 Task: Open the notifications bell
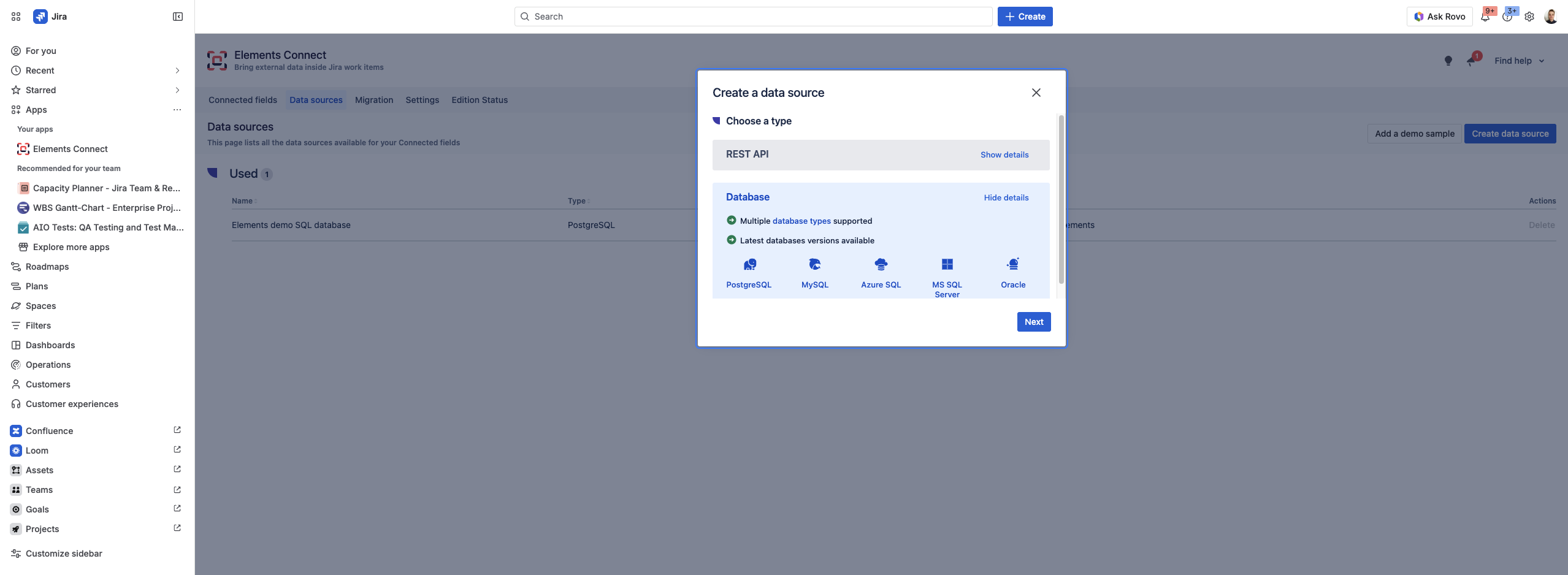coord(1485,17)
